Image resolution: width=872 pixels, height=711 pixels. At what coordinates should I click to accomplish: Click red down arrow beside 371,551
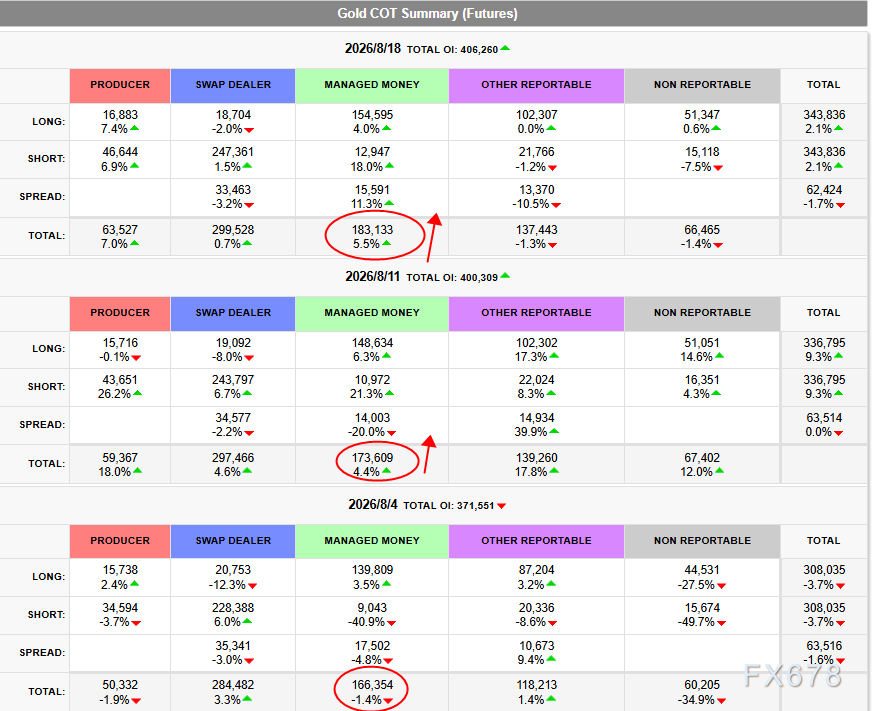click(x=502, y=506)
